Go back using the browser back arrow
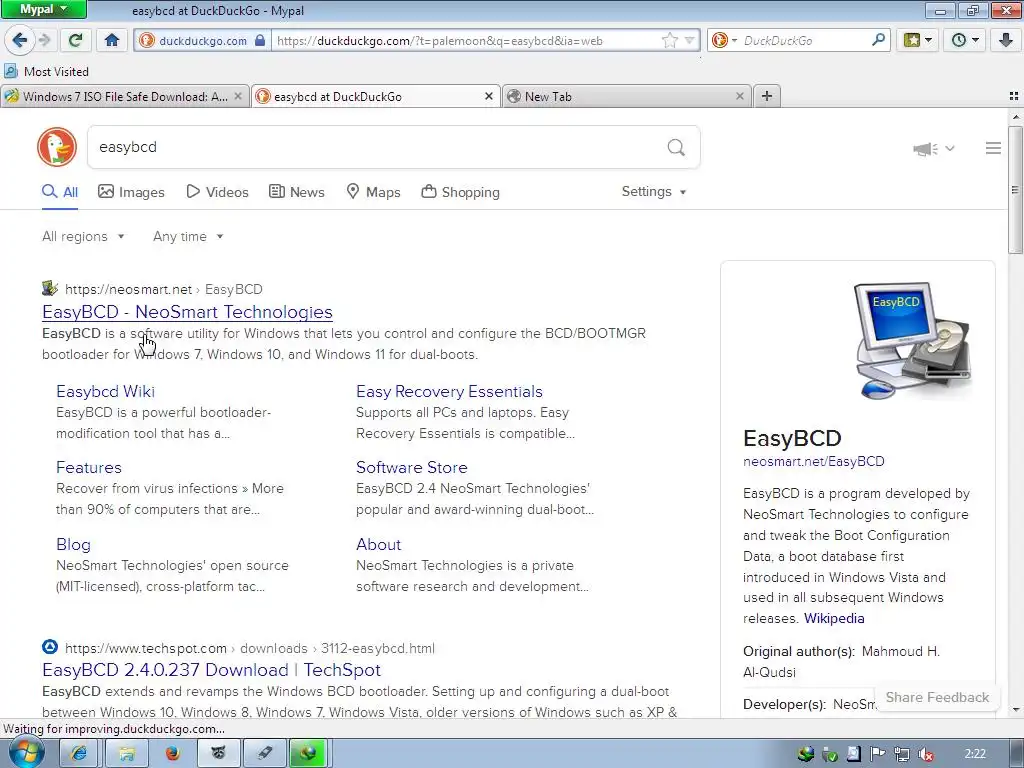Screen dimensions: 1024x768 tap(20, 40)
